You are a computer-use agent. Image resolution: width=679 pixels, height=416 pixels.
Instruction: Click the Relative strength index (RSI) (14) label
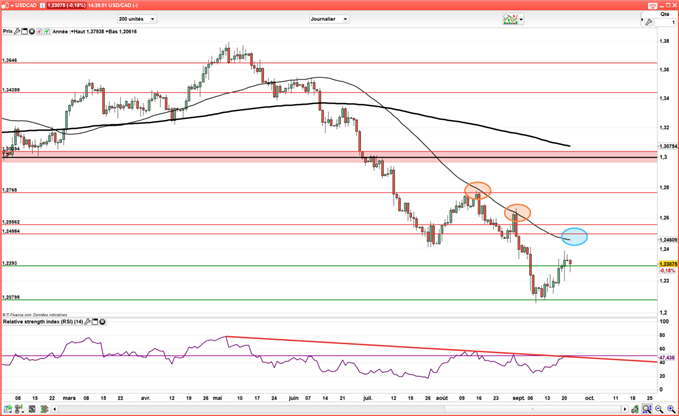[43, 322]
